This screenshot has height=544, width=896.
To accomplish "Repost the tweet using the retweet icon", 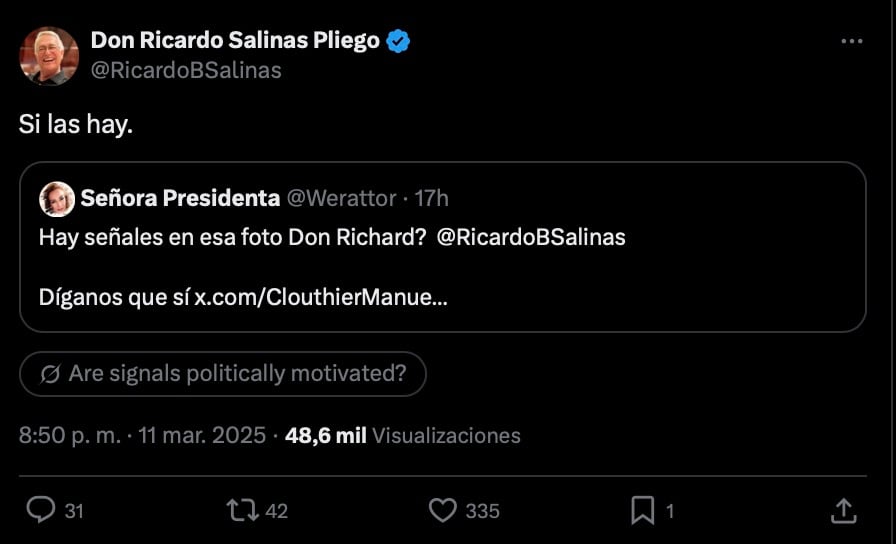I will click(242, 510).
